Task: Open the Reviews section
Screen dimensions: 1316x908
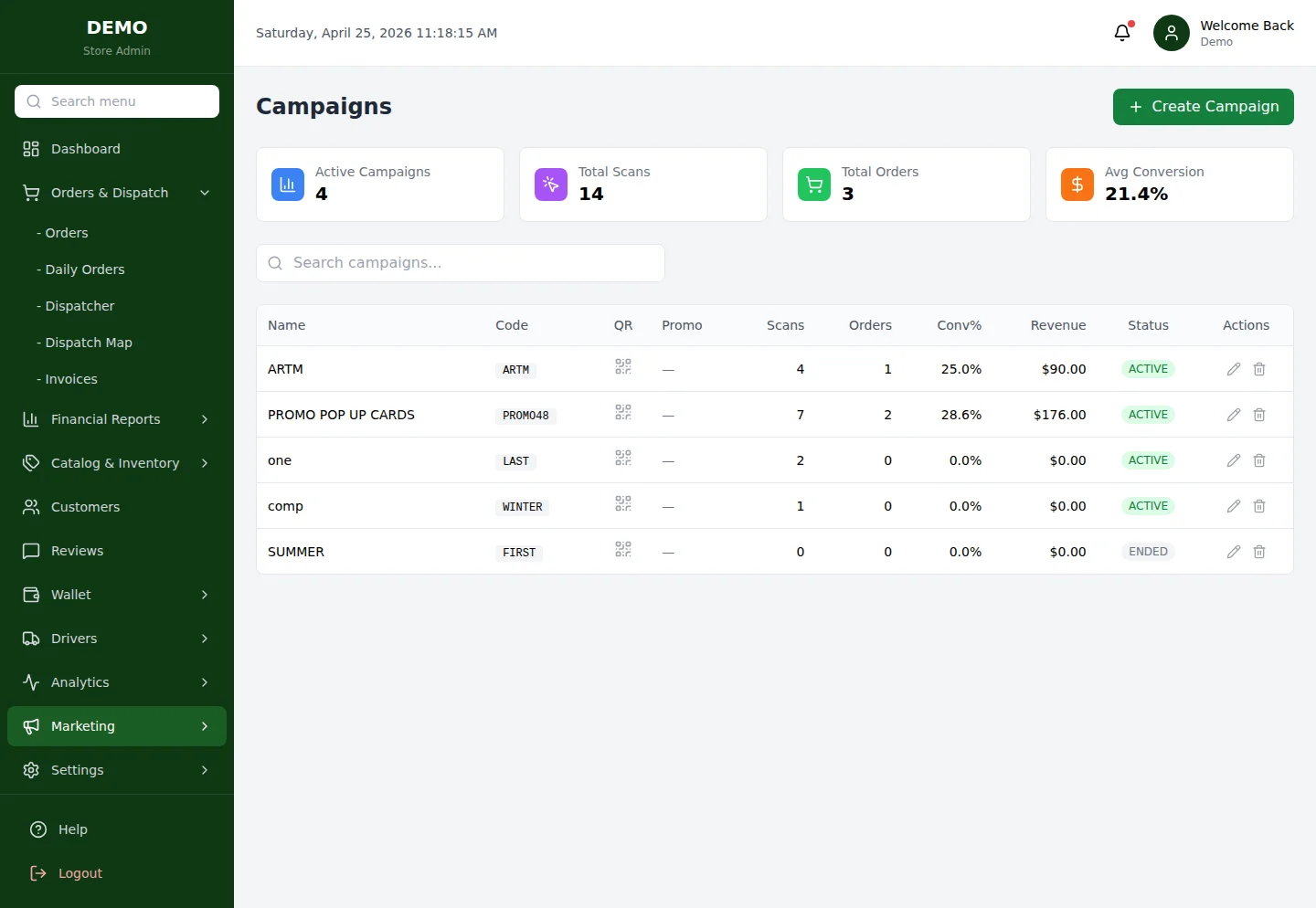Action: (77, 551)
